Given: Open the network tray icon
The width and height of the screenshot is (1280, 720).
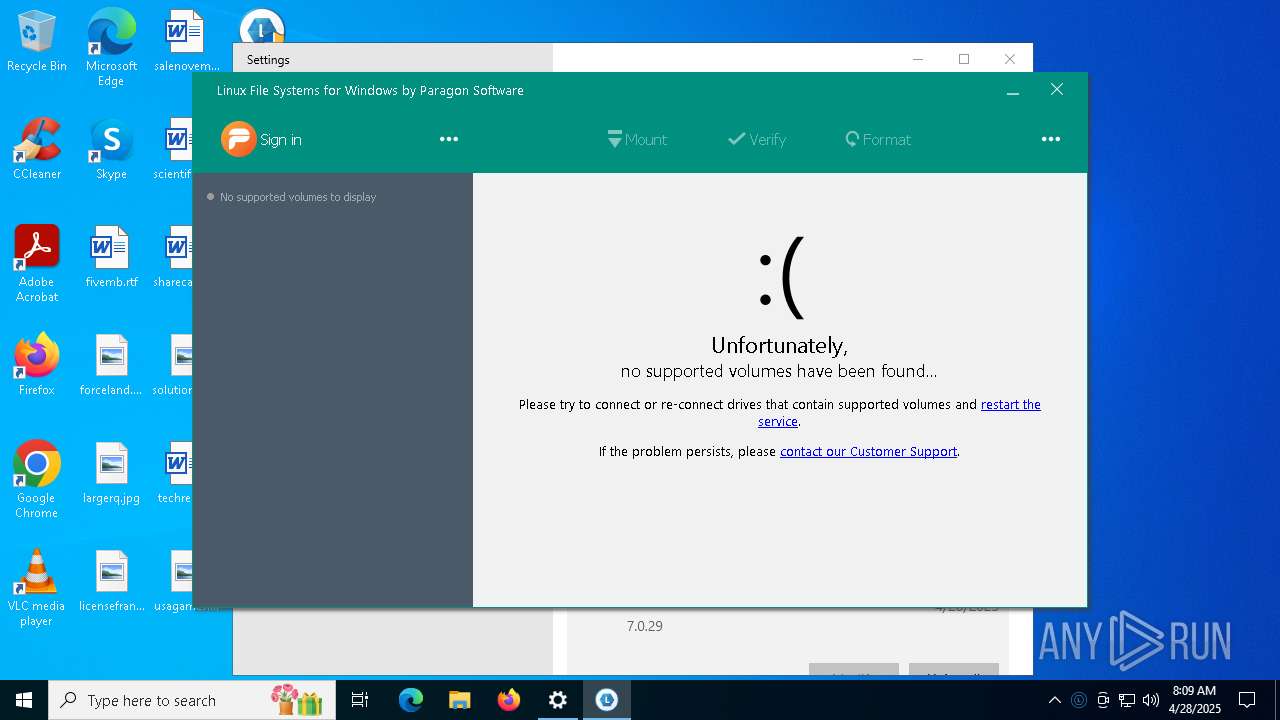Looking at the screenshot, I should [1127, 700].
